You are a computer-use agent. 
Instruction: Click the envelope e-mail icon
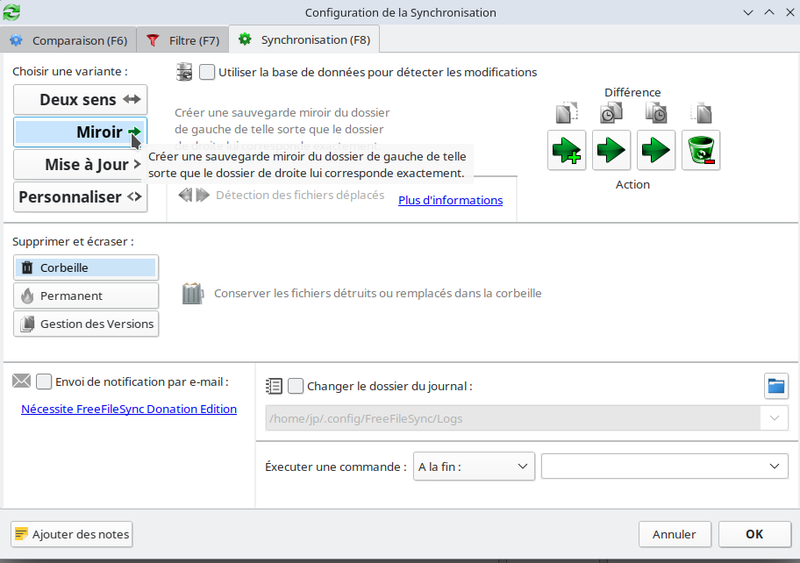(21, 381)
